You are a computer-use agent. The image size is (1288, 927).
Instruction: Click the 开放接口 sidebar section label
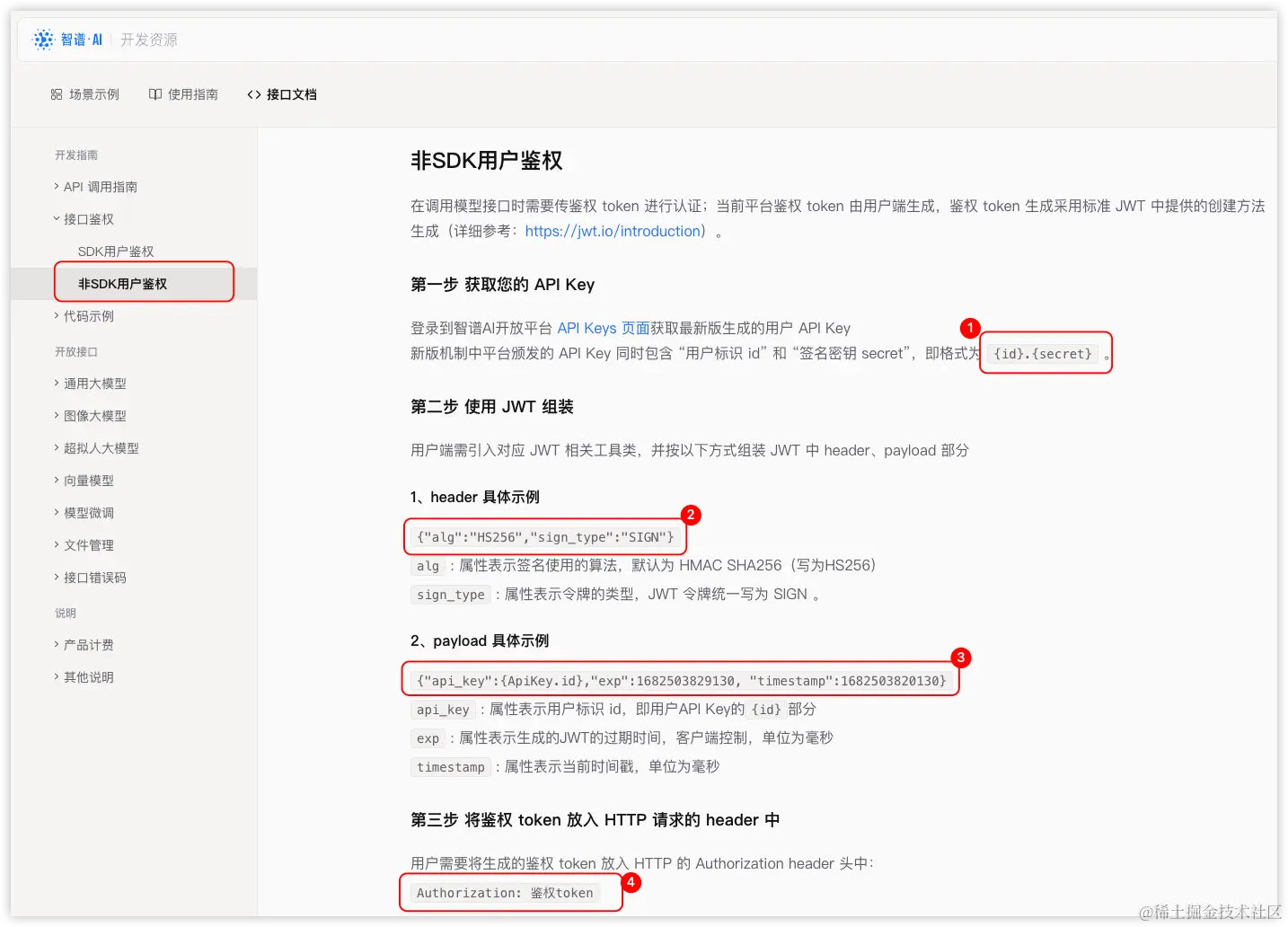[76, 352]
